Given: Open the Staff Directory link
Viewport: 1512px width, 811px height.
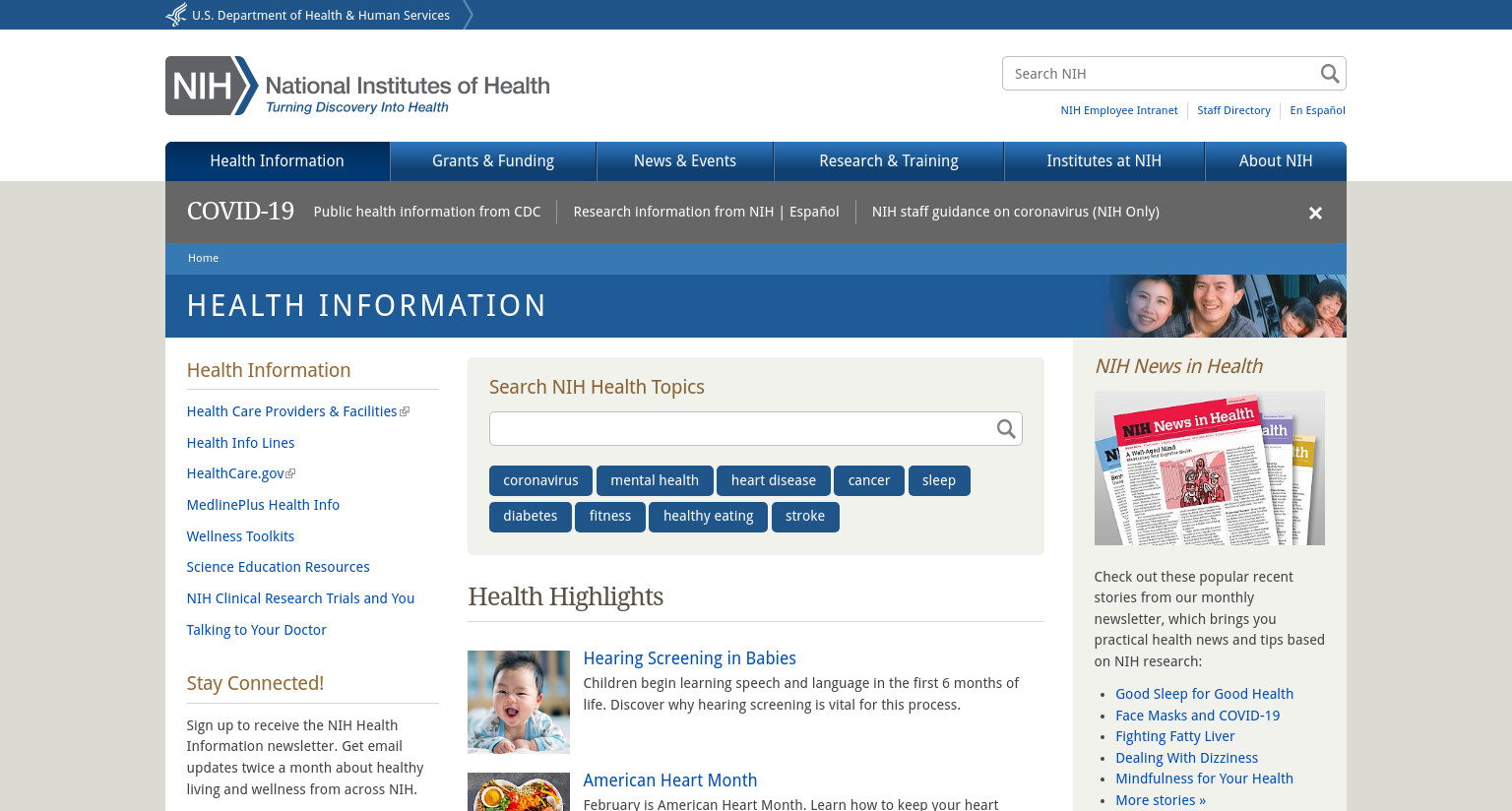Looking at the screenshot, I should [1233, 110].
